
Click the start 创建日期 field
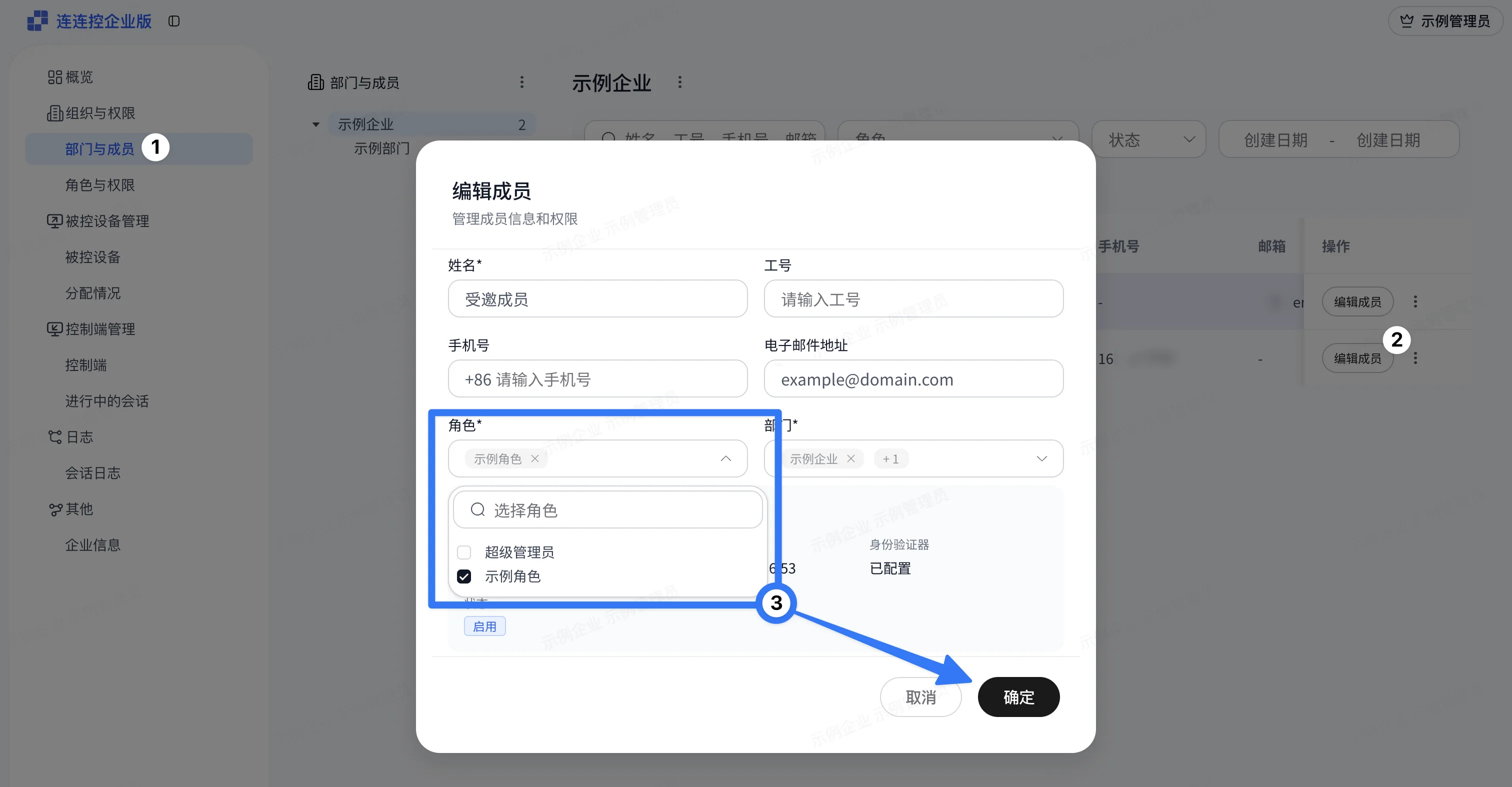click(1275, 139)
